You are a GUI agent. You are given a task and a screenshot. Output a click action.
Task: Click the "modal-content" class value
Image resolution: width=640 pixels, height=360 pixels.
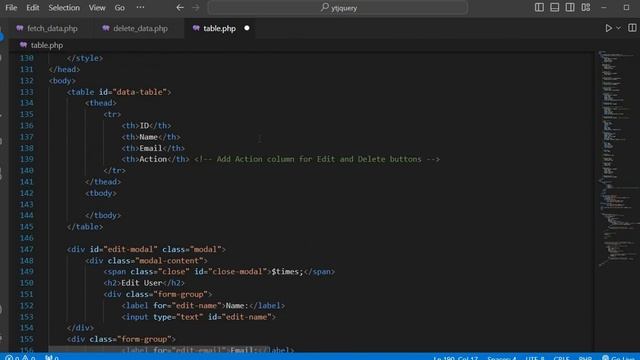169,260
